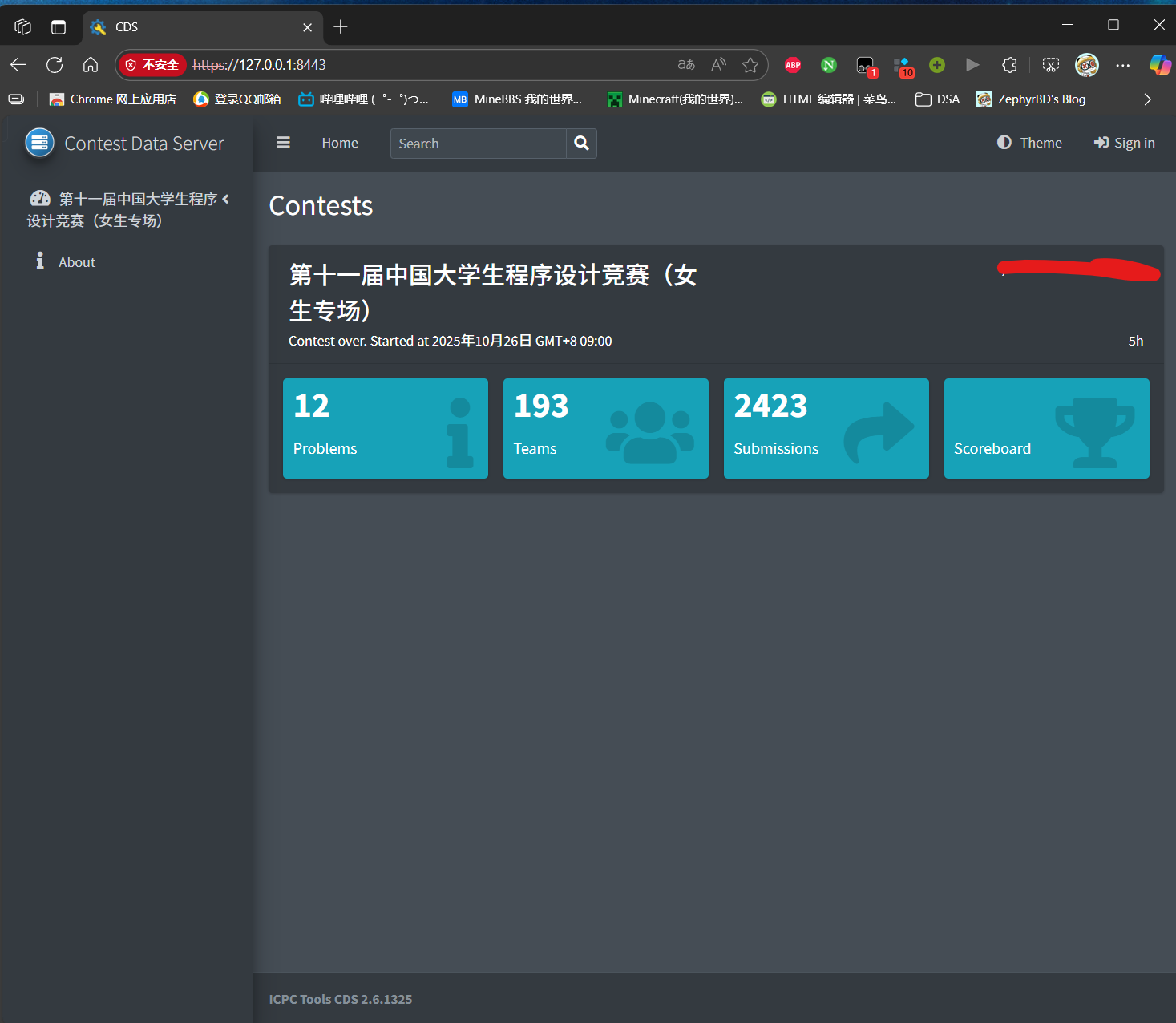Add page to favorites with star icon
This screenshot has height=1023, width=1176.
click(750, 65)
